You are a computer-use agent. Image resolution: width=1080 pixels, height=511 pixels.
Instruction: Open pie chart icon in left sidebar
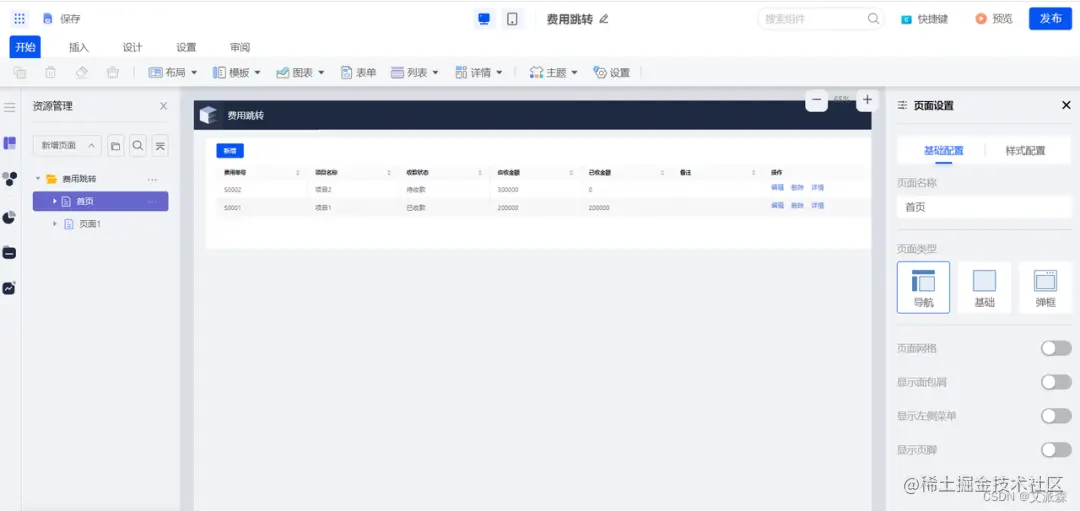[10, 218]
